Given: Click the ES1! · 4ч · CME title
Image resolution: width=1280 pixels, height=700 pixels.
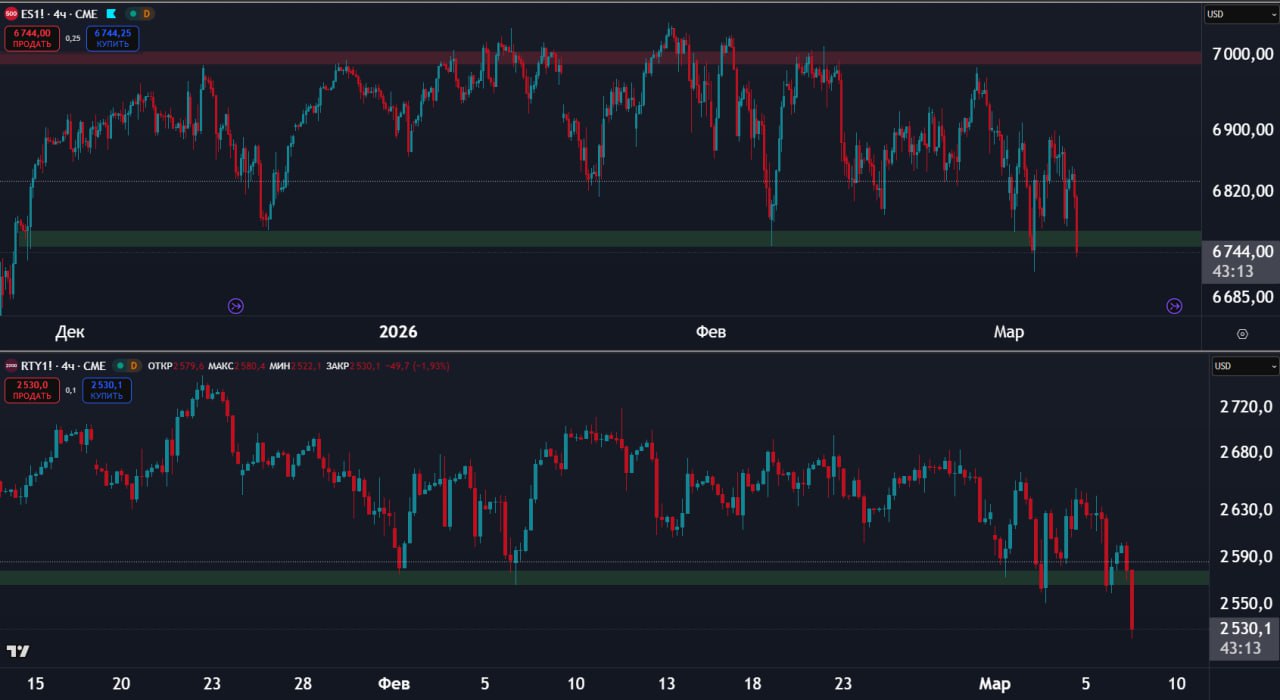Looking at the screenshot, I should point(59,14).
